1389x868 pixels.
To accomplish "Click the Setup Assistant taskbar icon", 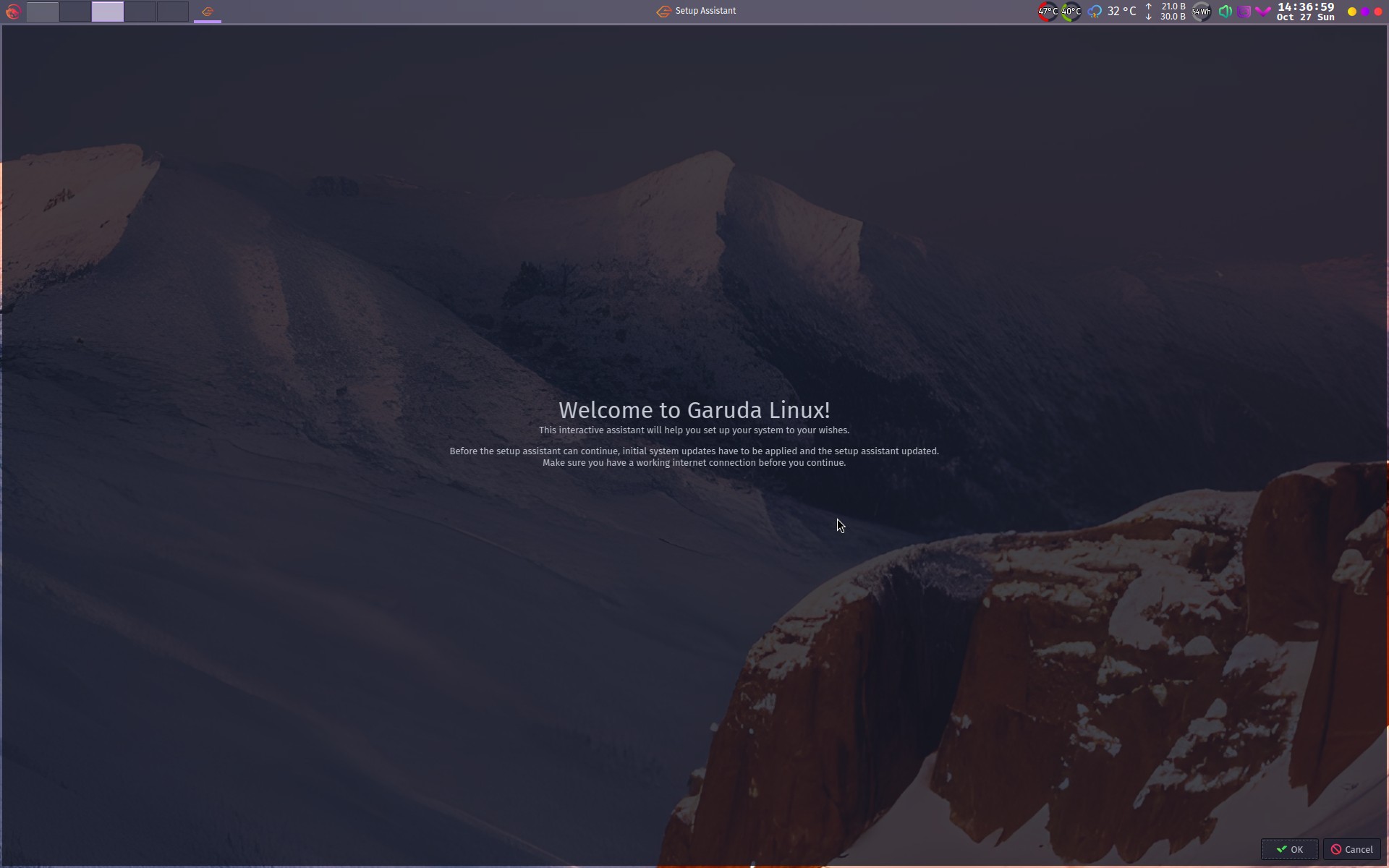I will pyautogui.click(x=208, y=12).
